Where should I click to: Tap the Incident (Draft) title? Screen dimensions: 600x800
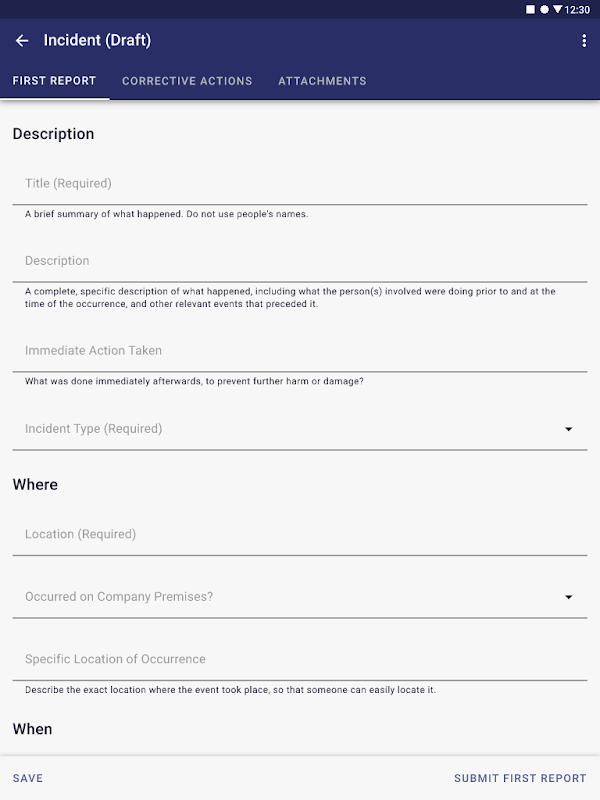coord(97,41)
